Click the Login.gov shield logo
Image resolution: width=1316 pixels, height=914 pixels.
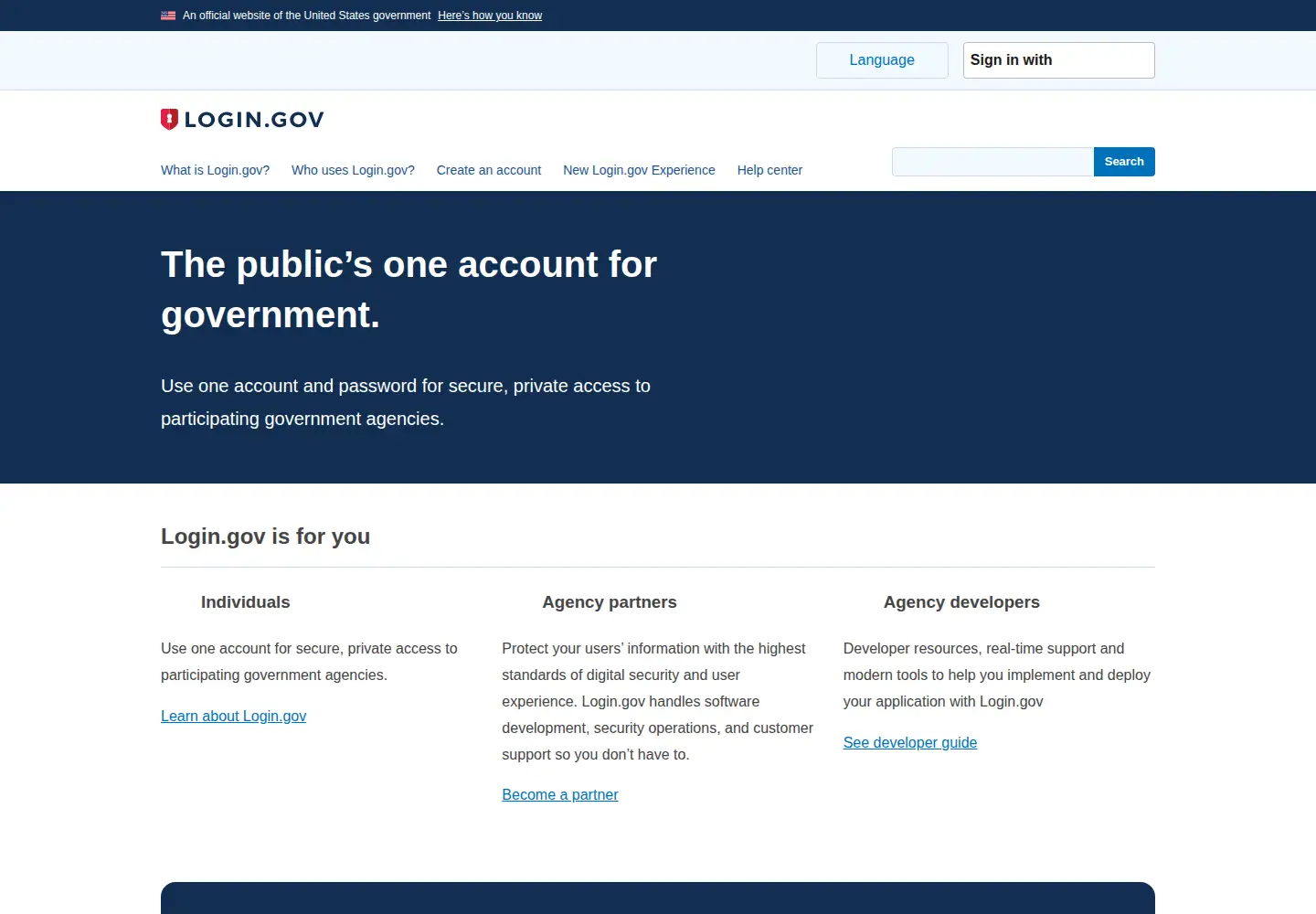[242, 120]
